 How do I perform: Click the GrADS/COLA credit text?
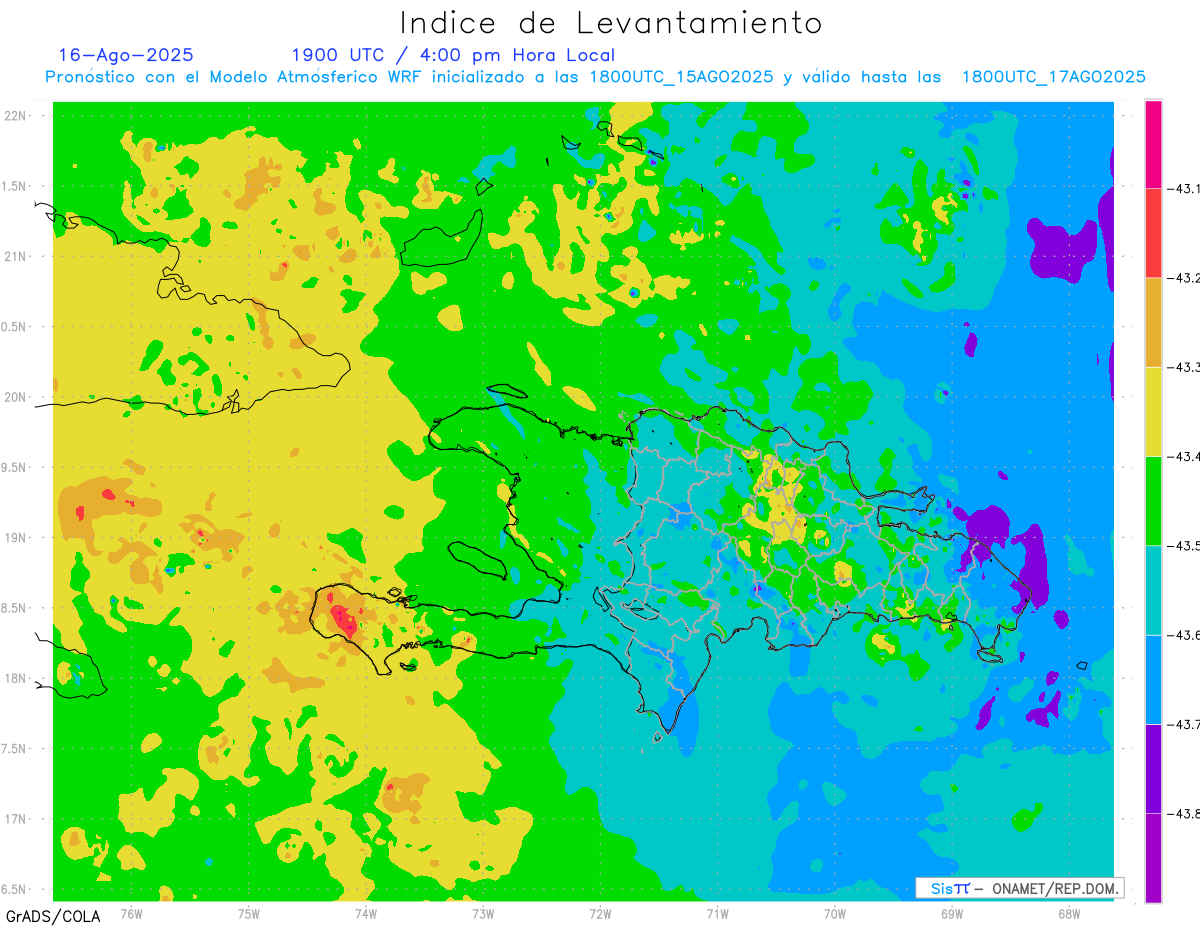pyautogui.click(x=53, y=916)
